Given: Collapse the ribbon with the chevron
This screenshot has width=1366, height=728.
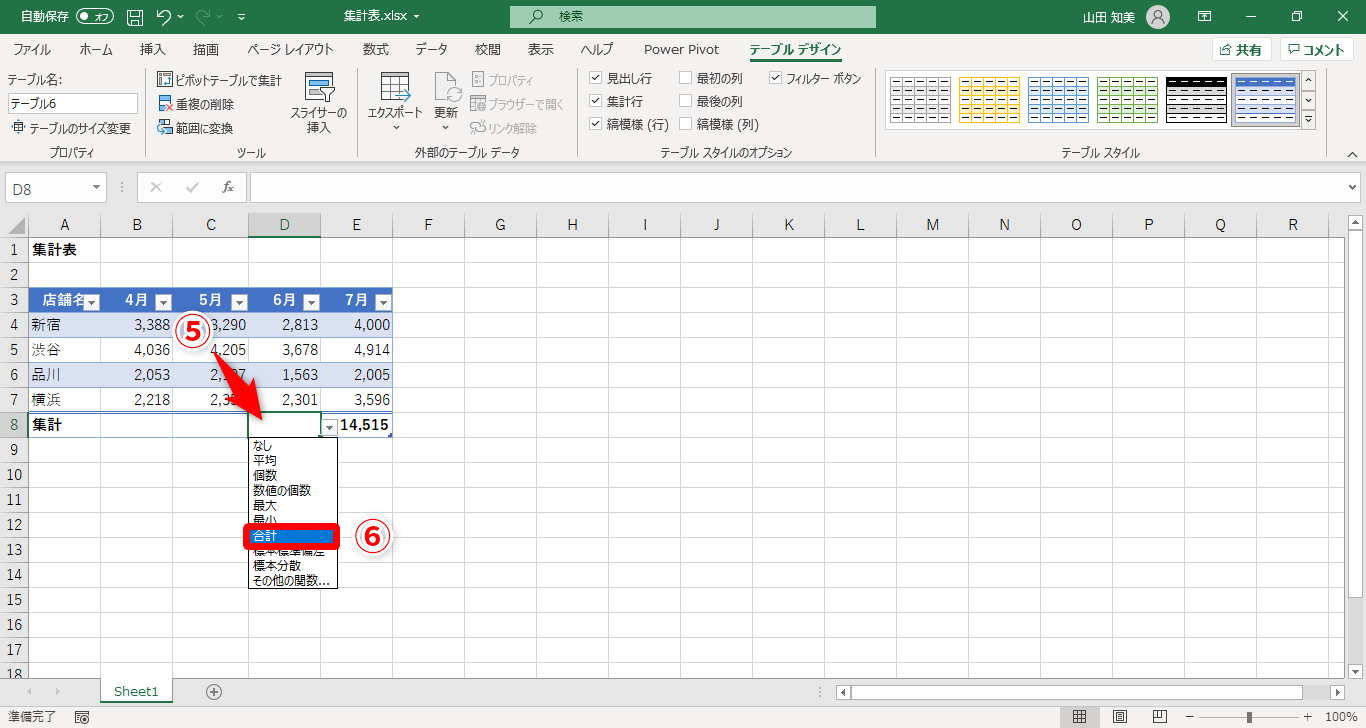Looking at the screenshot, I should [1352, 153].
